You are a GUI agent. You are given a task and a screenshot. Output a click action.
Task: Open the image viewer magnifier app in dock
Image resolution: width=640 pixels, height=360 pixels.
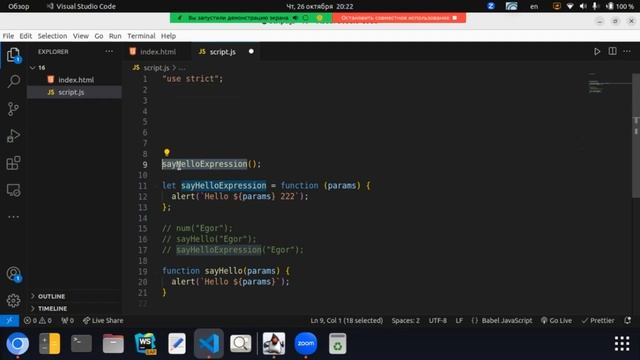(x=241, y=344)
